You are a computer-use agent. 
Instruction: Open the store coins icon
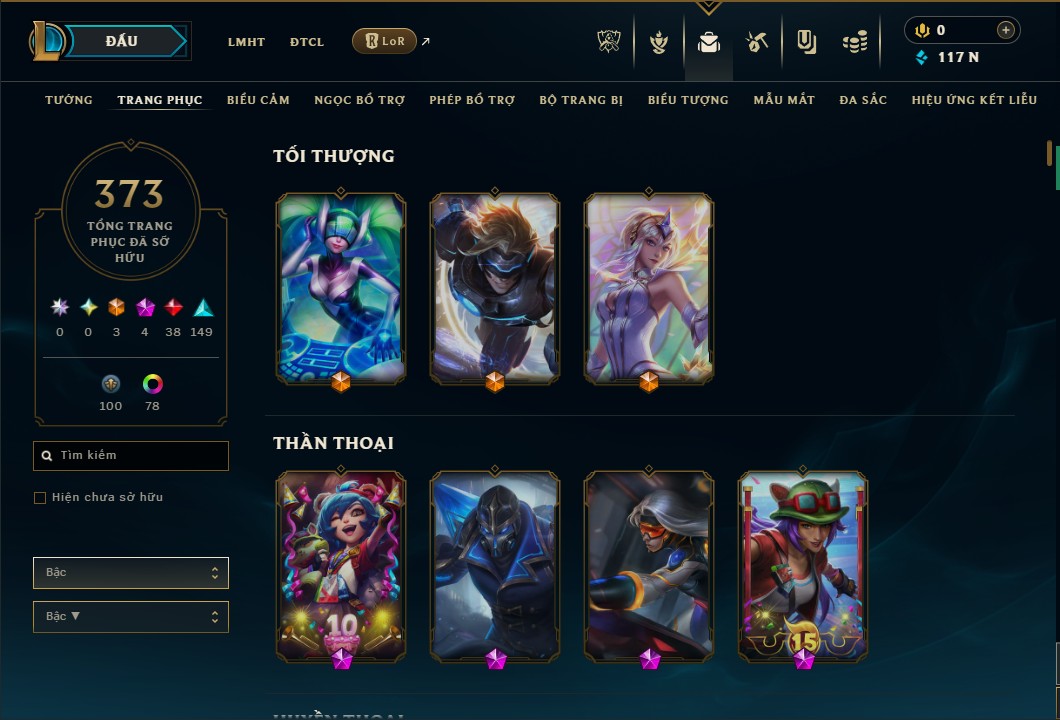pyautogui.click(x=855, y=43)
